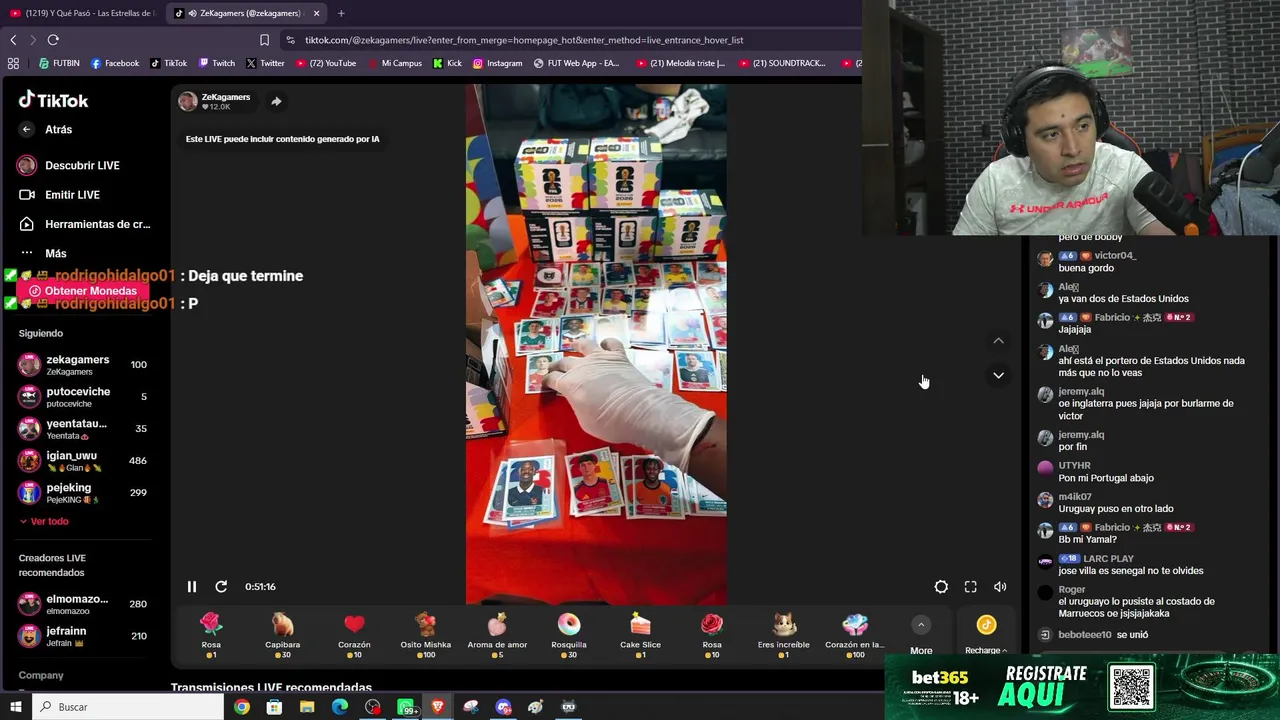Screen dimensions: 1280x720
Task: Open the Twitter bookmark
Action: (x=265, y=63)
